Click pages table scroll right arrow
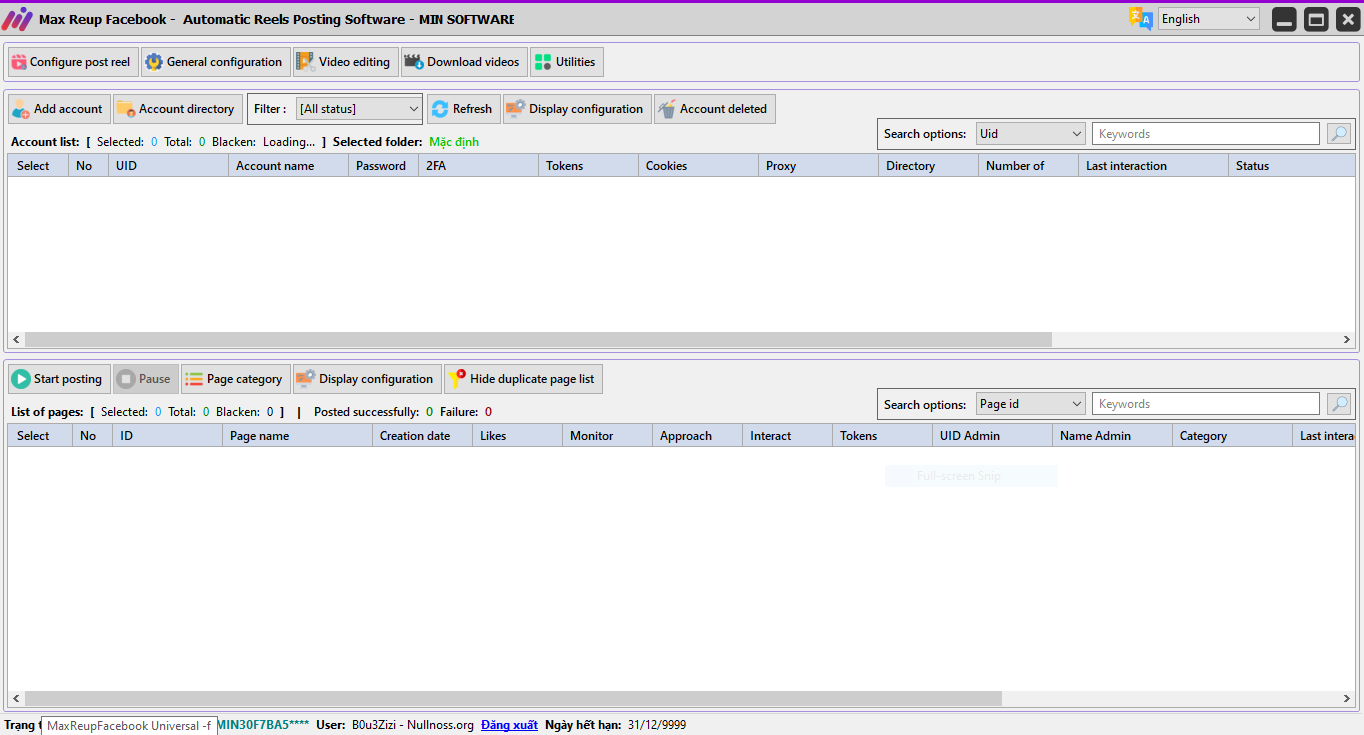1364x735 pixels. [1347, 699]
